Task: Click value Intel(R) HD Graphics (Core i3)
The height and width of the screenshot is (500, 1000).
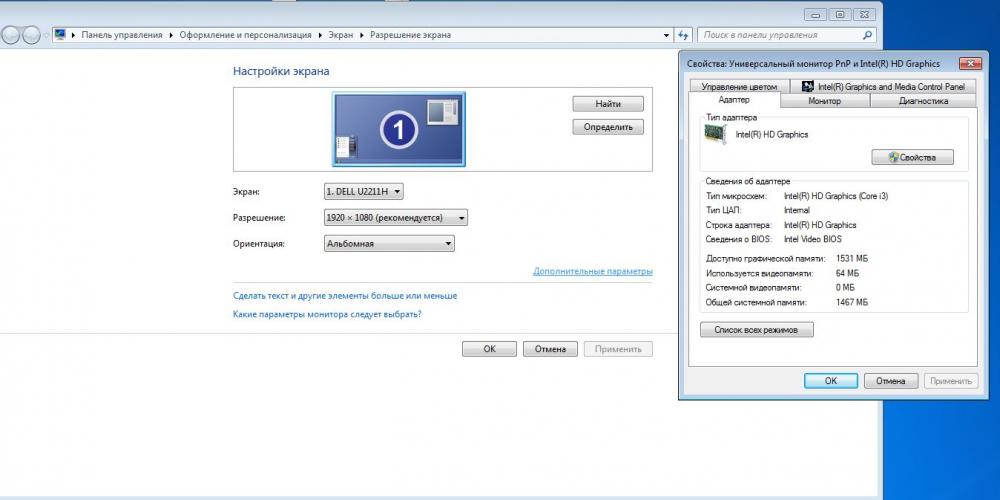Action: pos(835,196)
